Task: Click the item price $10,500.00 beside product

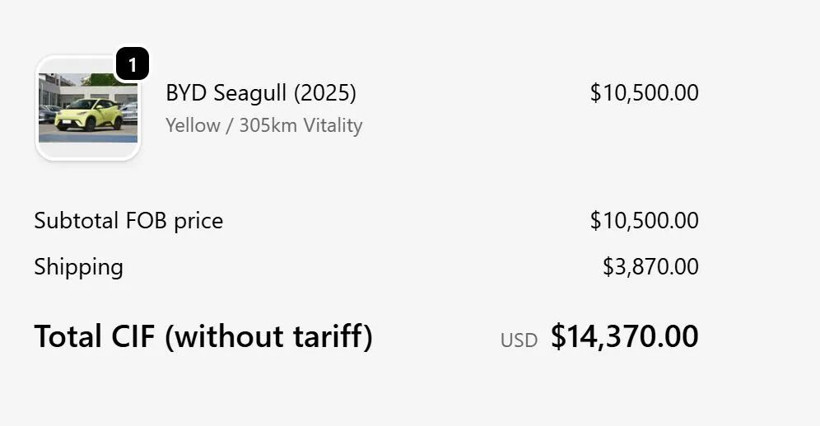Action: [x=644, y=93]
